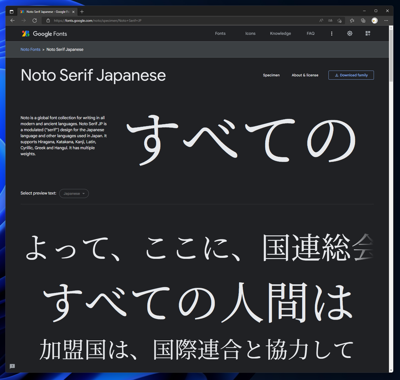Open the Knowledge menu item

(280, 34)
